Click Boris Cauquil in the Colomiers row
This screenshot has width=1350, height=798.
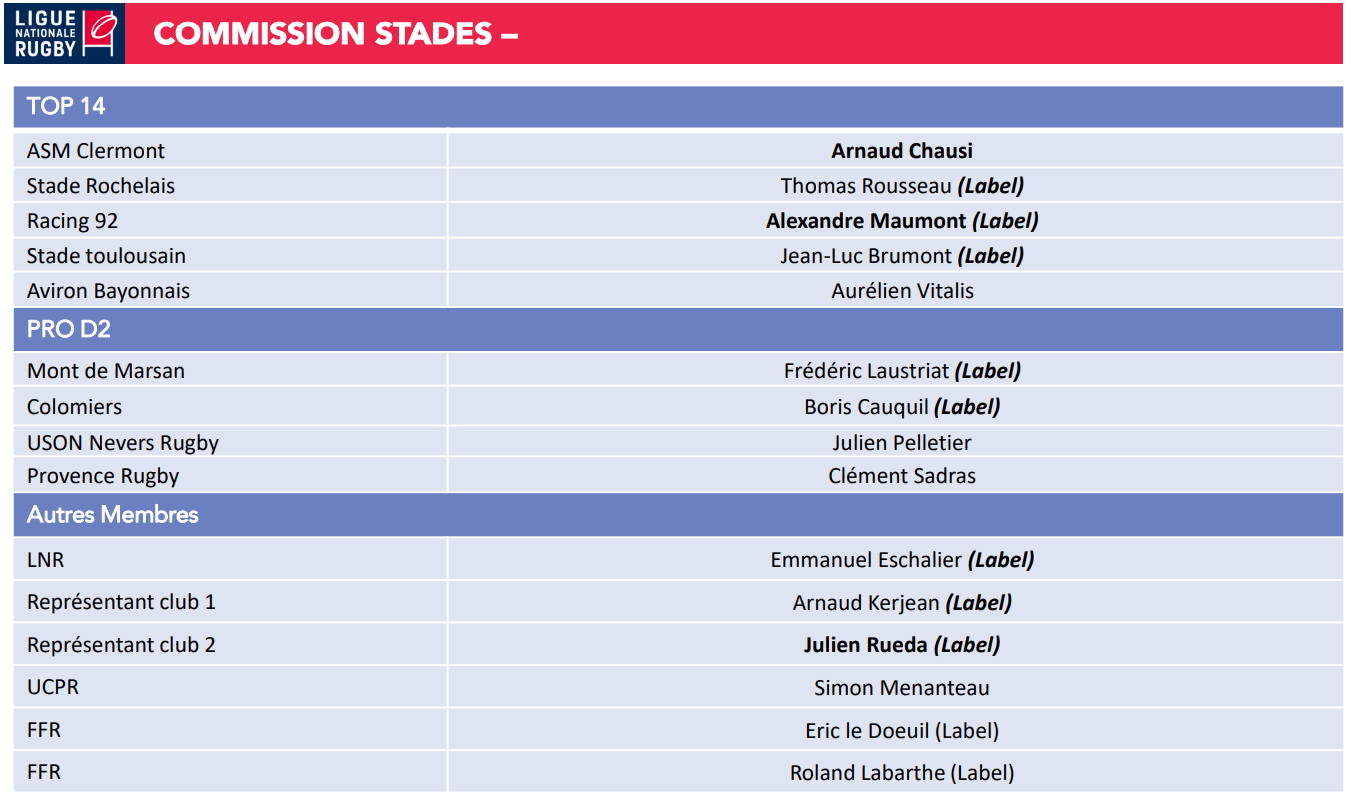coord(867,407)
